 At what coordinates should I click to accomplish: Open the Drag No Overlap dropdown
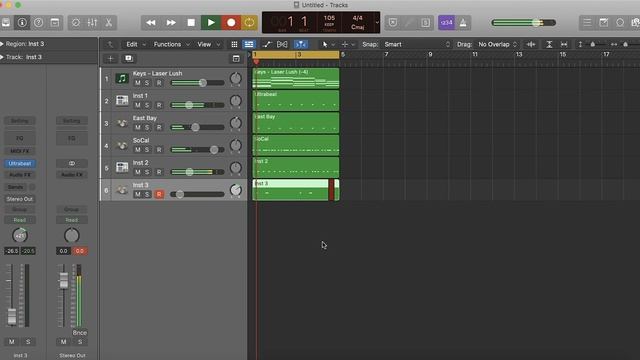click(497, 44)
